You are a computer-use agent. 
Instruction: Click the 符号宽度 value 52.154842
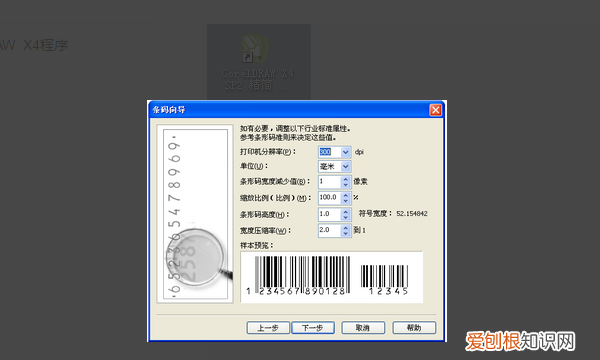(x=412, y=214)
